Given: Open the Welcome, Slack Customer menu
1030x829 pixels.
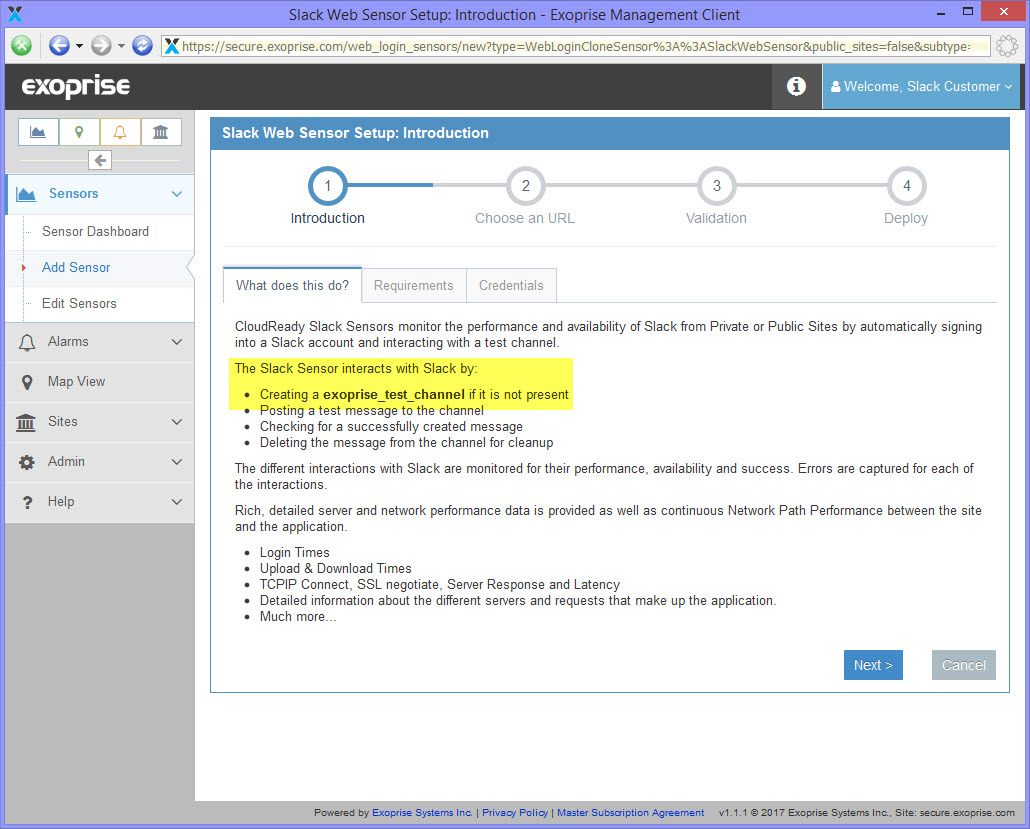Looking at the screenshot, I should 921,87.
